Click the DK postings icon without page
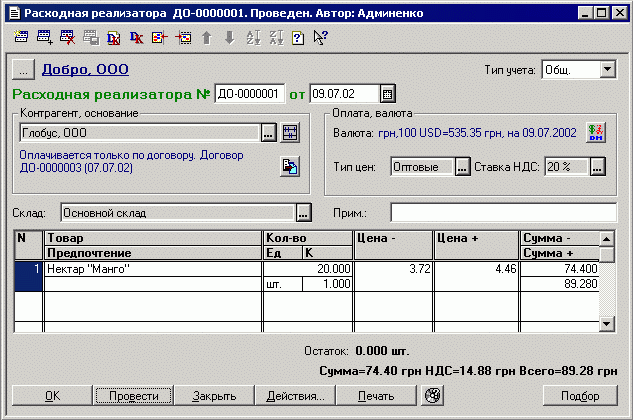Screen dimensions: 633x420 click(136, 38)
